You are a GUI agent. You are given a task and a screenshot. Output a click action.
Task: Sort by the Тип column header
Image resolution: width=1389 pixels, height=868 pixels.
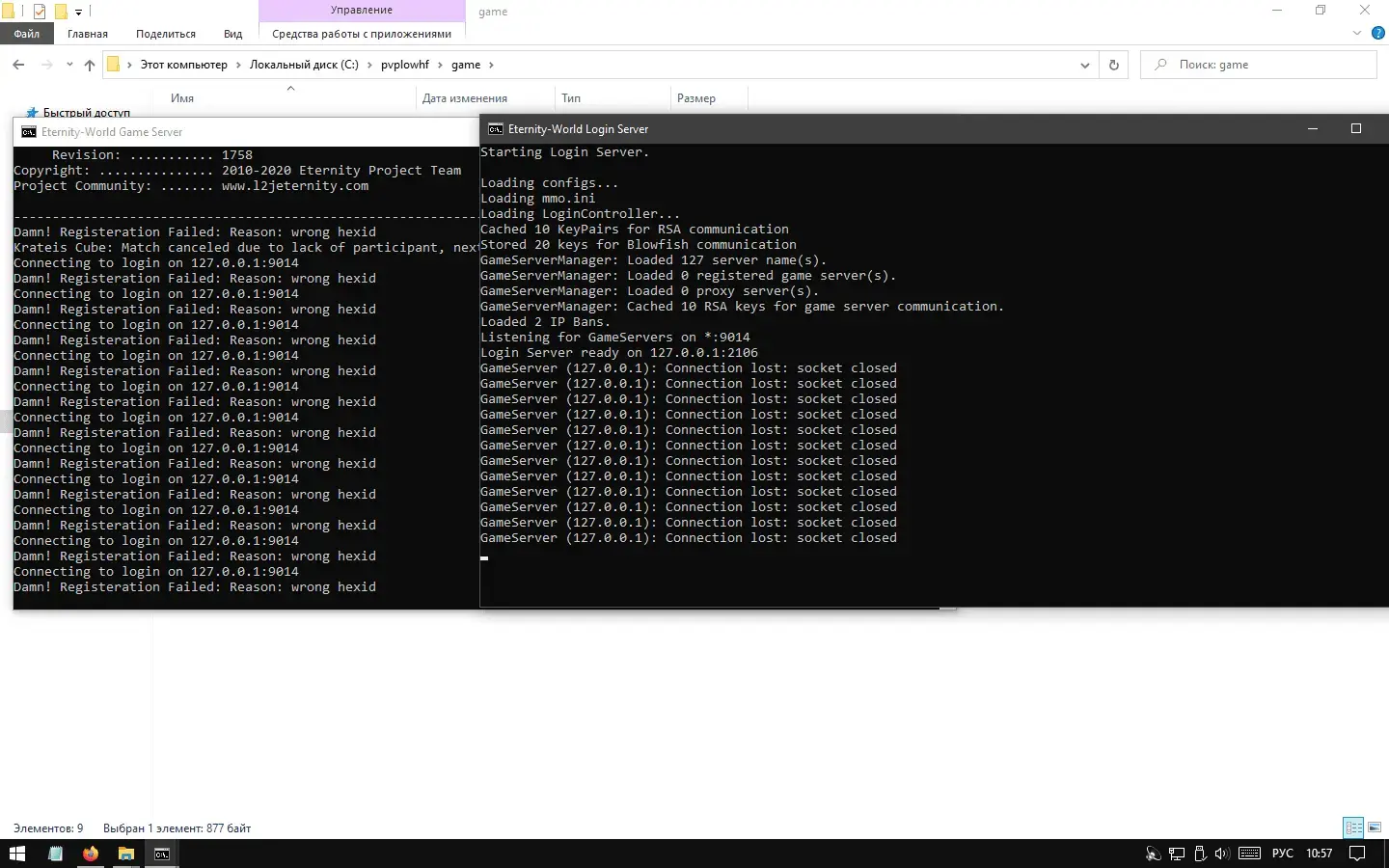pos(571,98)
